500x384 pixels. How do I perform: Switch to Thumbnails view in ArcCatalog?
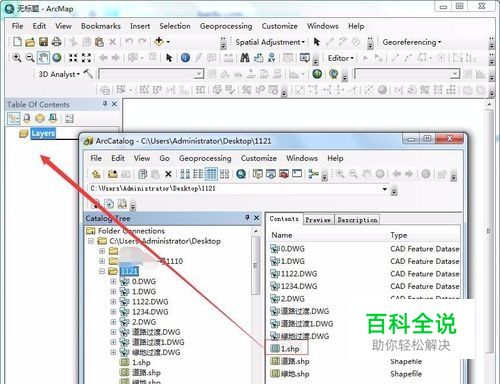[224, 174]
